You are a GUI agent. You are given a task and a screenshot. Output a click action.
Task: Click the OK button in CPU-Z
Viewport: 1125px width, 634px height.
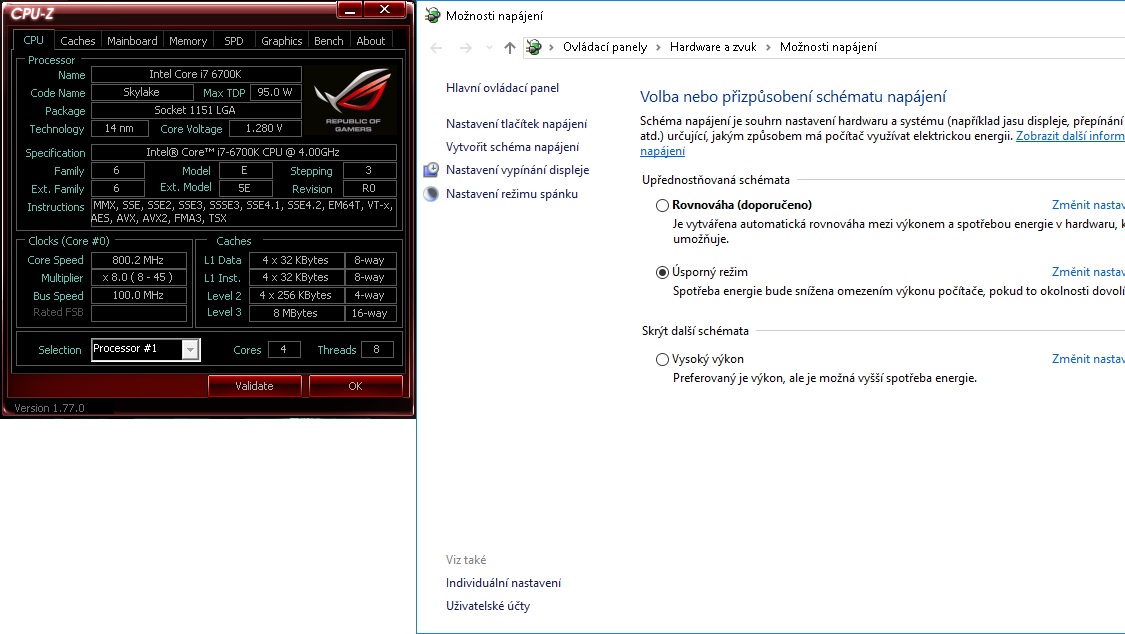(355, 386)
